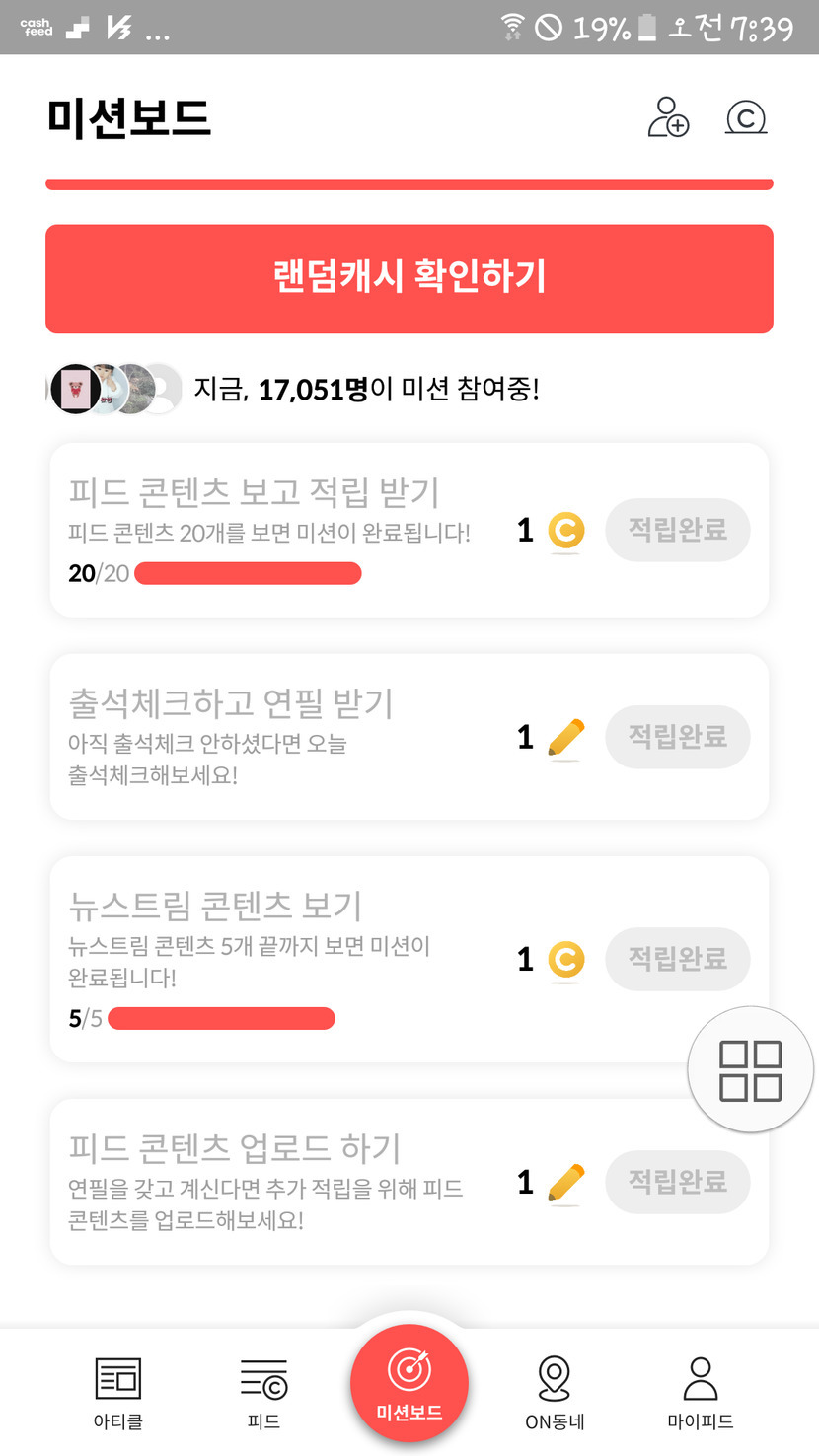The width and height of the screenshot is (819, 1456).
Task: Tap 적립완료 for 출석체크하고 연필 받기
Action: 678,737
